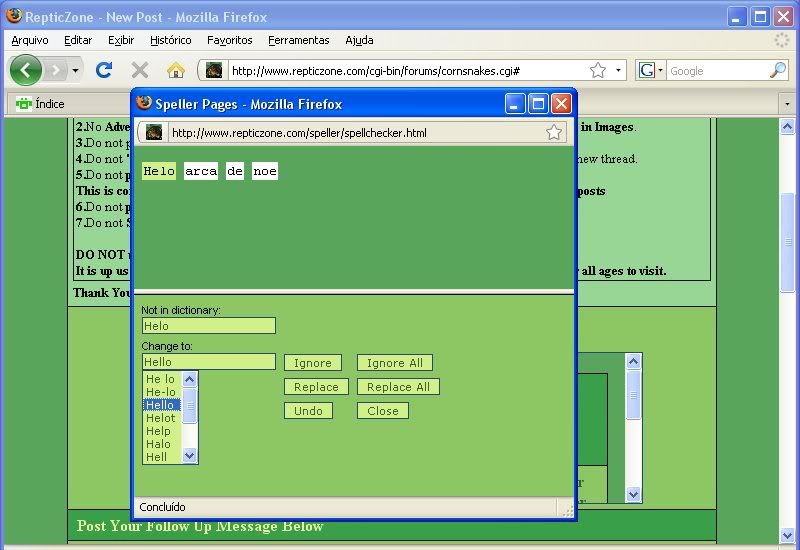Click the word de in preview
Screen dimensions: 800x550
[x=235, y=171]
